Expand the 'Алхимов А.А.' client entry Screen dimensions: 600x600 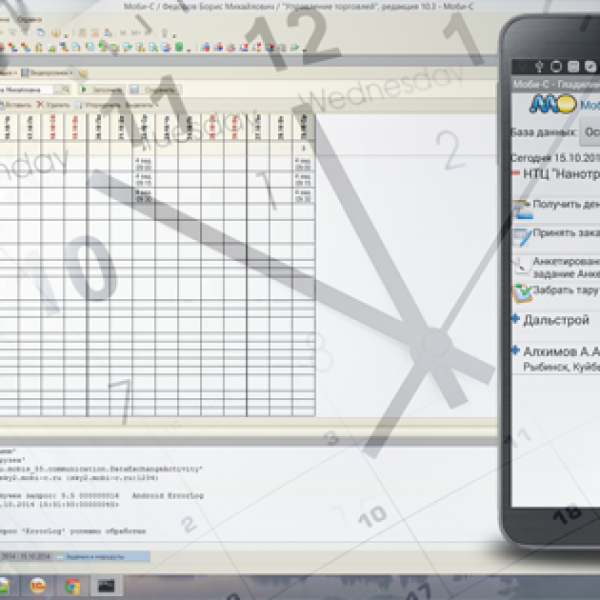tap(515, 350)
